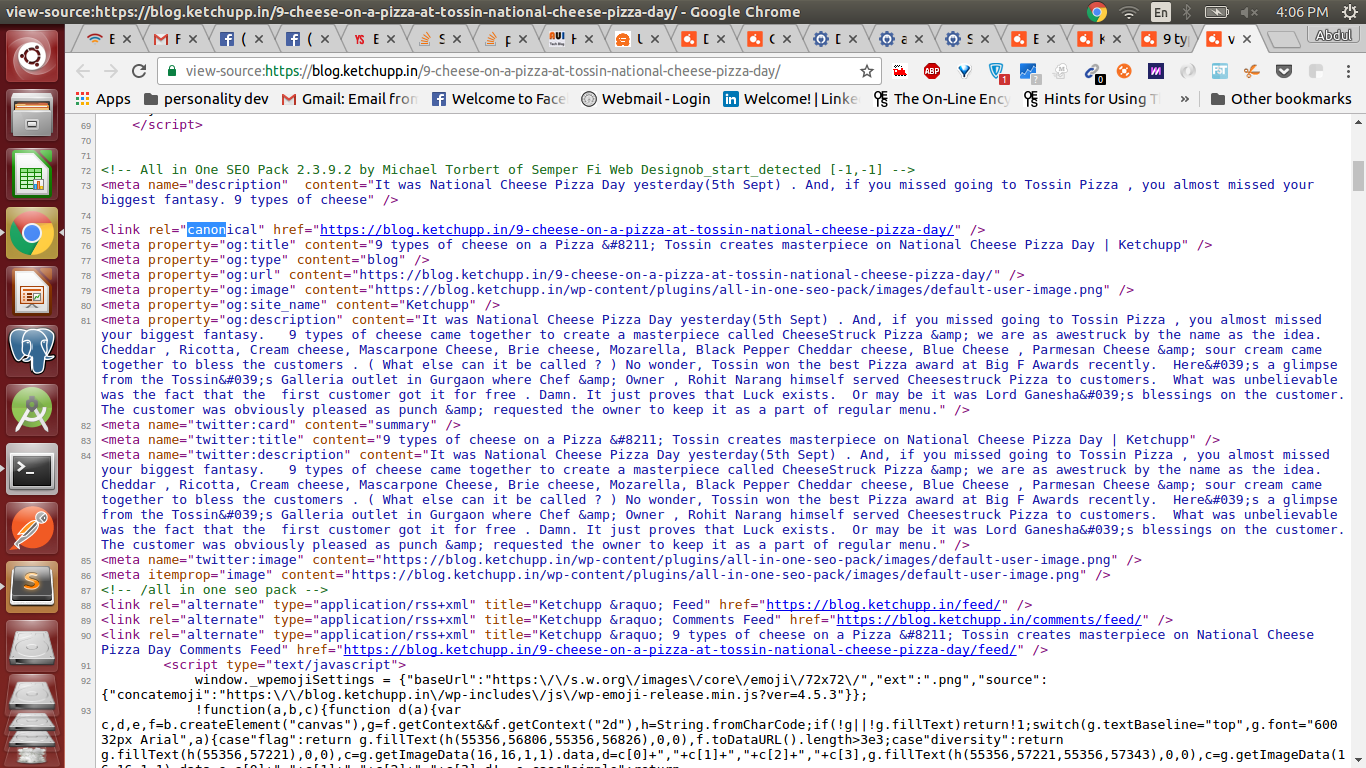Screen dimensions: 1366x768
Task: Open The On-Line Ency bookmark
Action: tap(942, 99)
